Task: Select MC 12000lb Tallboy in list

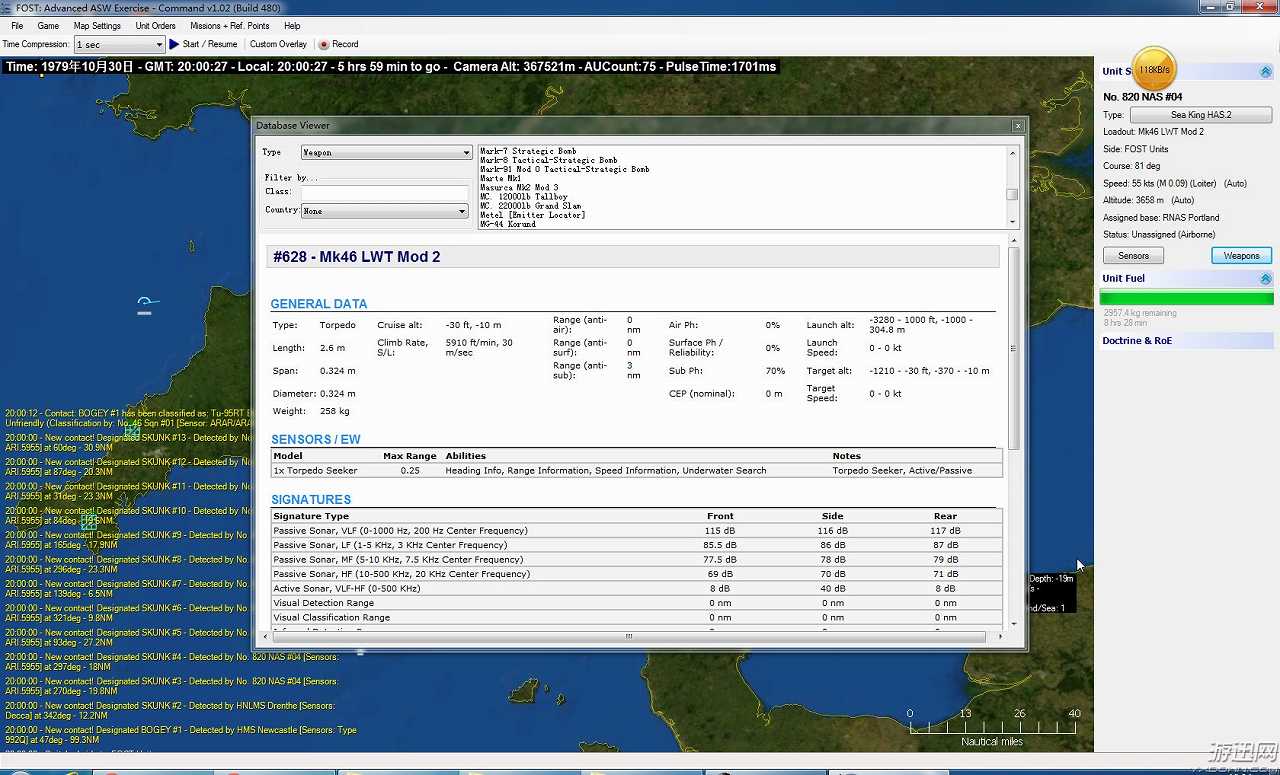Action: [523, 197]
